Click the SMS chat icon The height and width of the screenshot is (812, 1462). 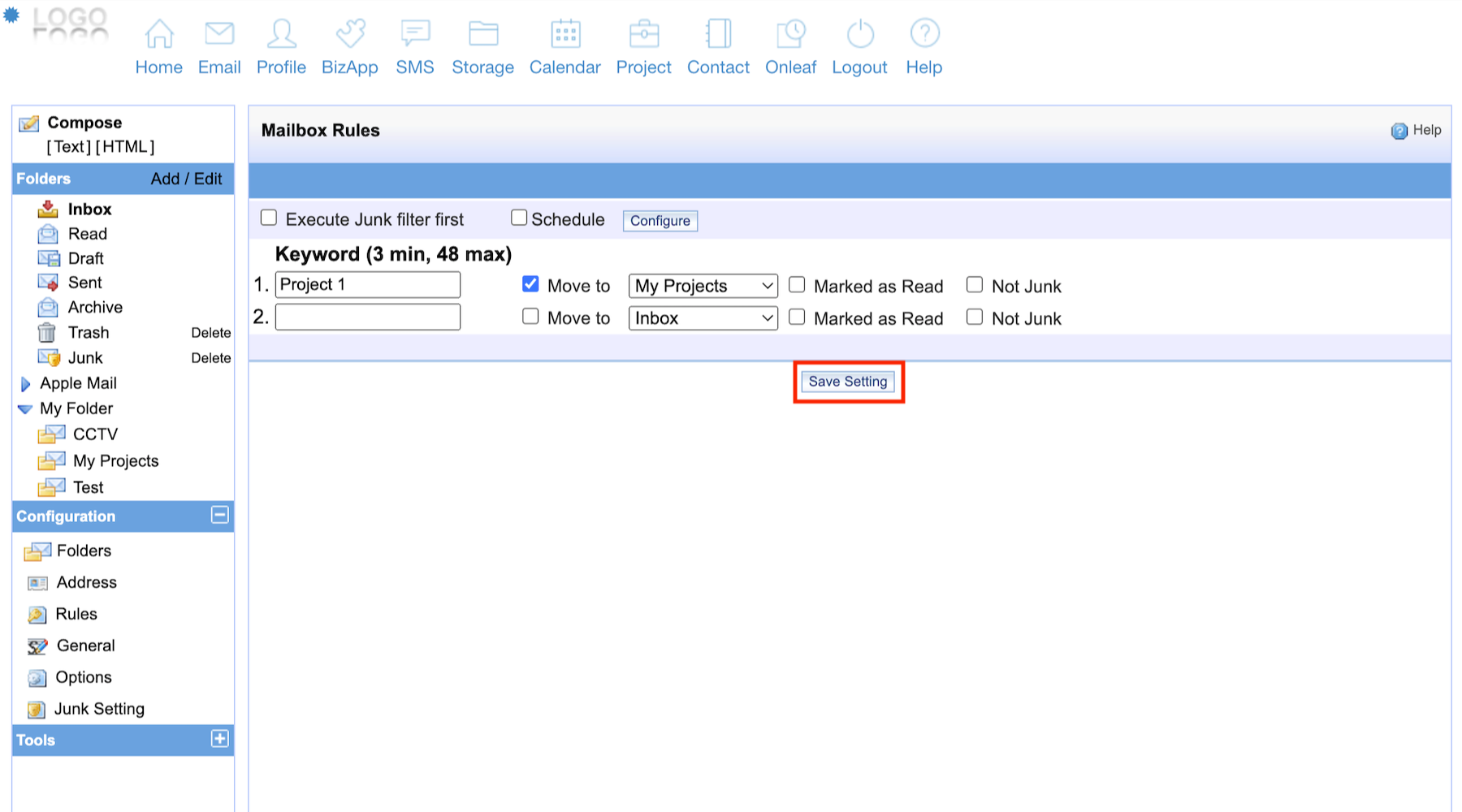tap(415, 34)
